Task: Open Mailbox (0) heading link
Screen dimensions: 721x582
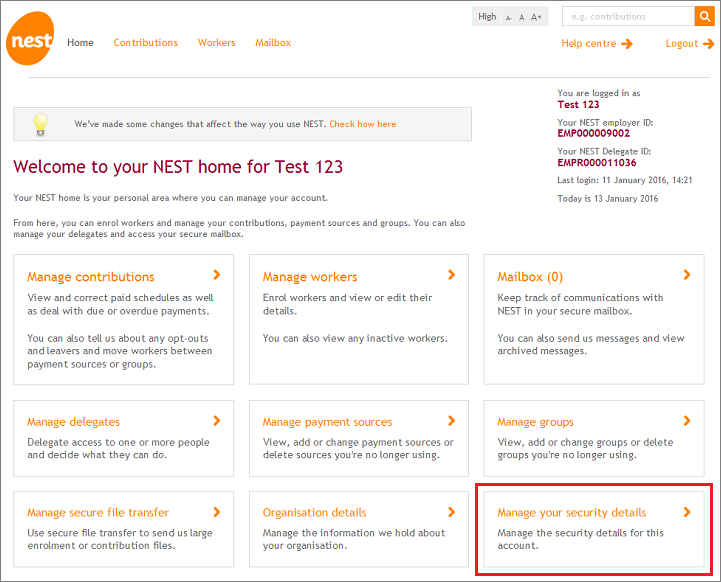Action: click(530, 277)
